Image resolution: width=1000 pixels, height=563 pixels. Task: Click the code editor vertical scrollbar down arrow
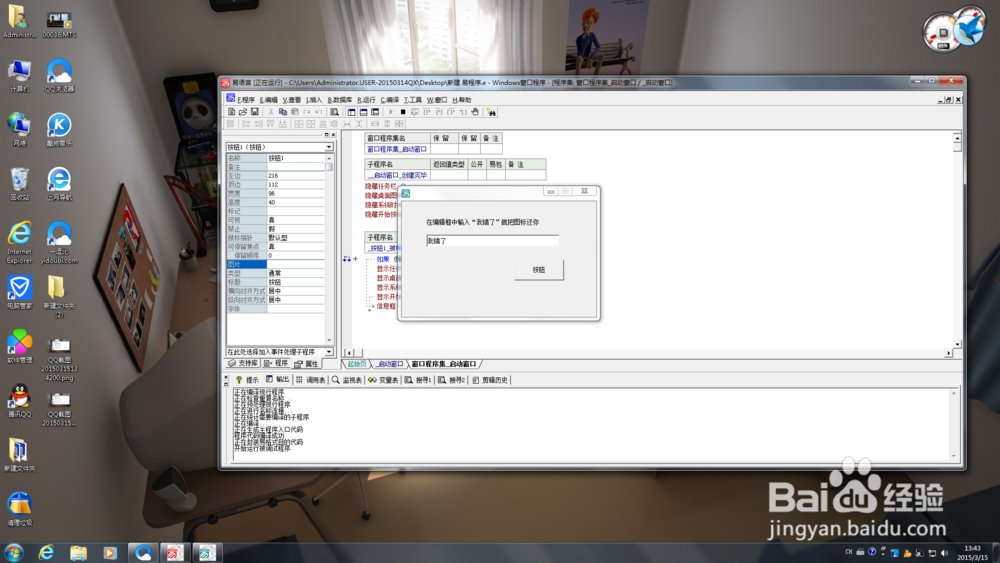[x=957, y=344]
